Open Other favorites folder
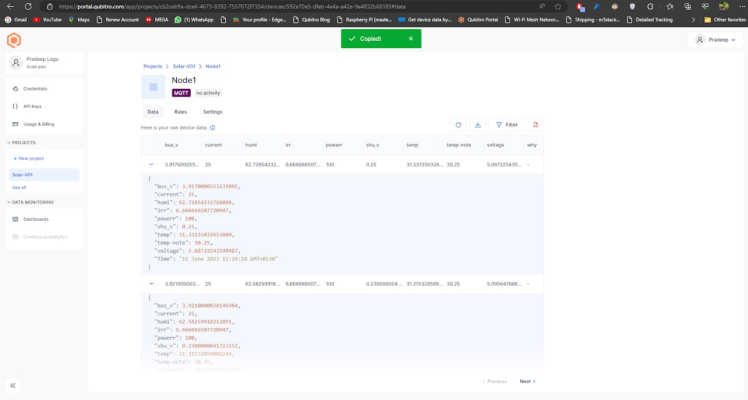 (x=725, y=20)
